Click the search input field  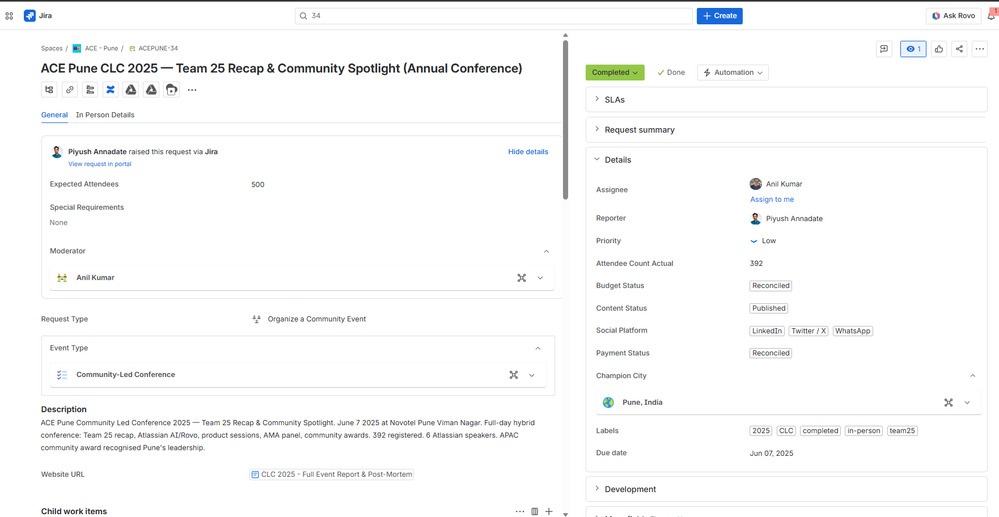point(494,16)
